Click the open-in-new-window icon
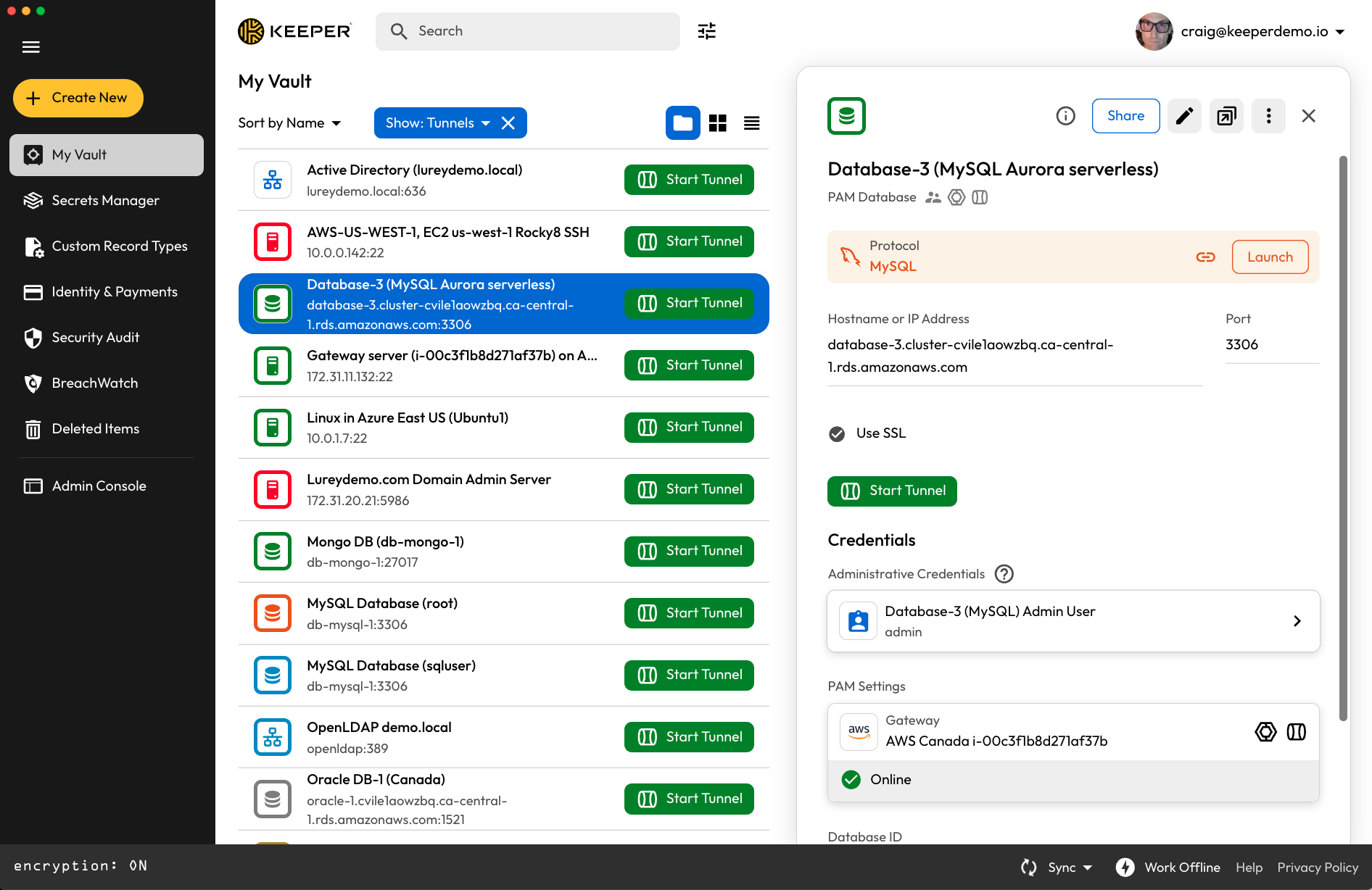Screen dimensions: 1372x890 tap(1226, 116)
